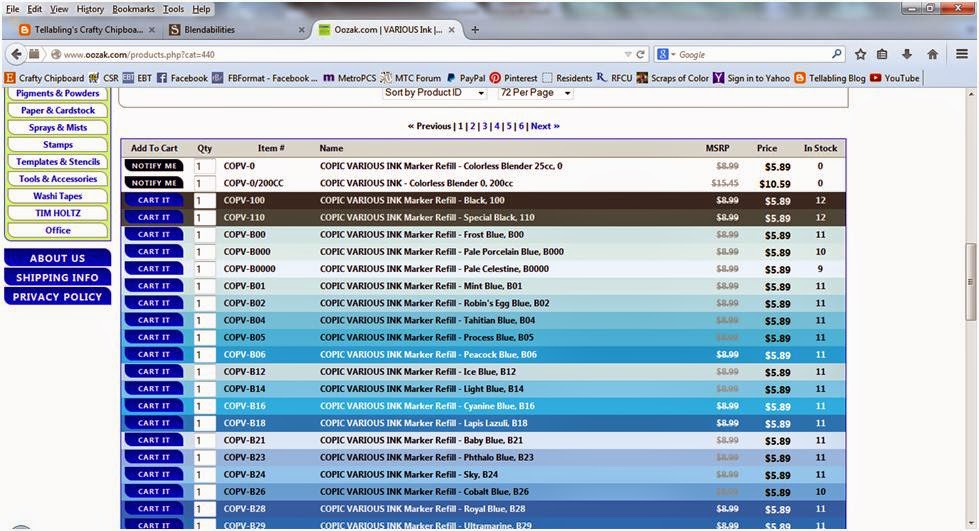Open the Scraps of Color bookmark

tap(672, 78)
